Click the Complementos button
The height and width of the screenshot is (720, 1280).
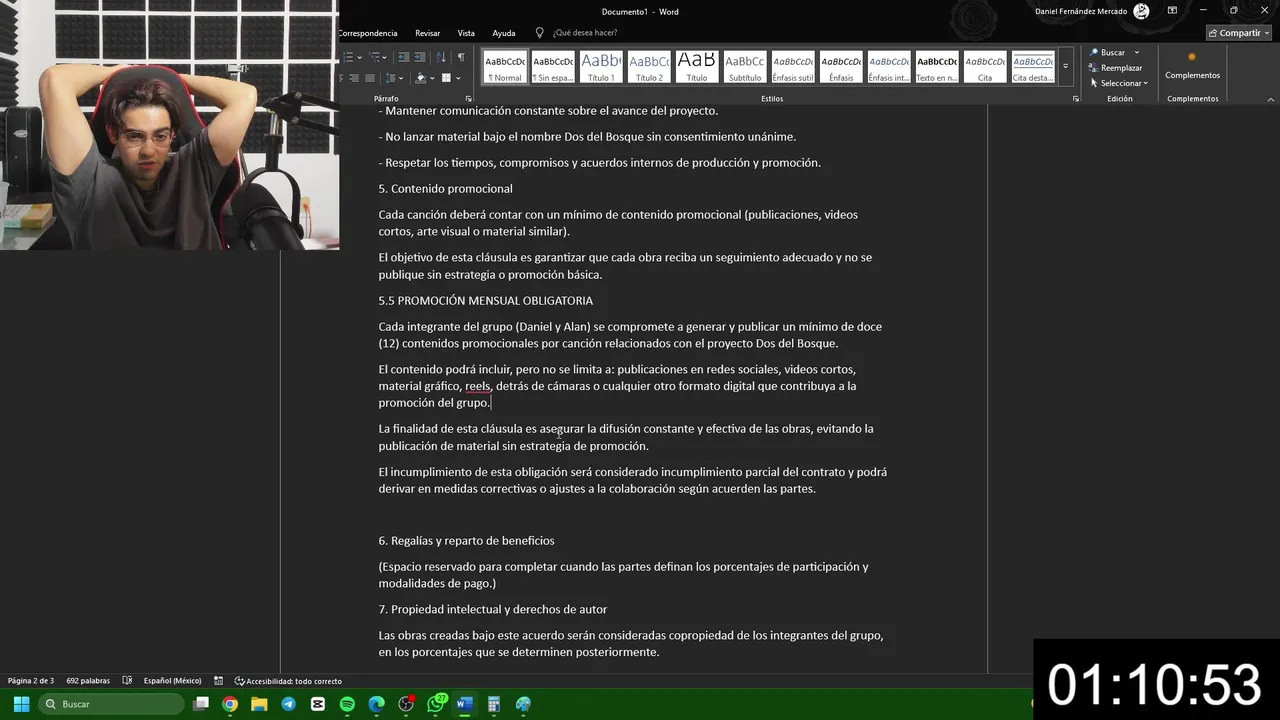(x=1192, y=66)
